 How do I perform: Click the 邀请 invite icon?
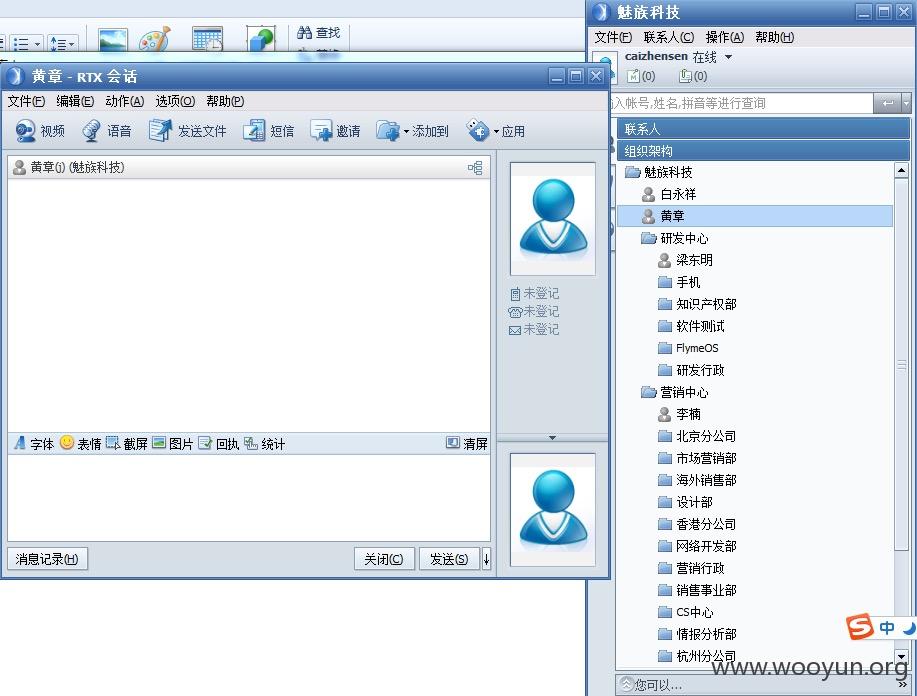321,131
